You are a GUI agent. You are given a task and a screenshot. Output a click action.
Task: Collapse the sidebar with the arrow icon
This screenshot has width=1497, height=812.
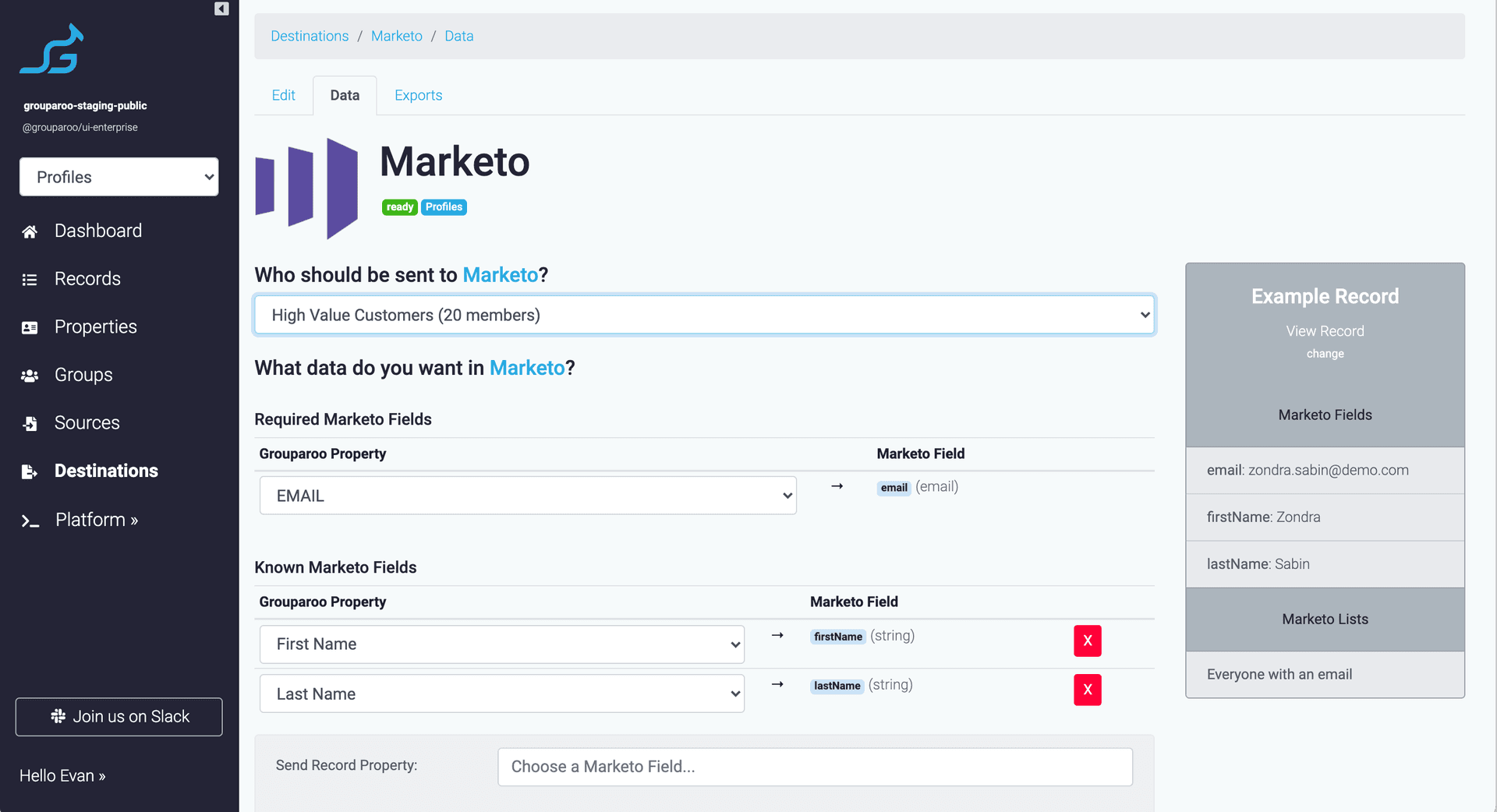pyautogui.click(x=221, y=9)
